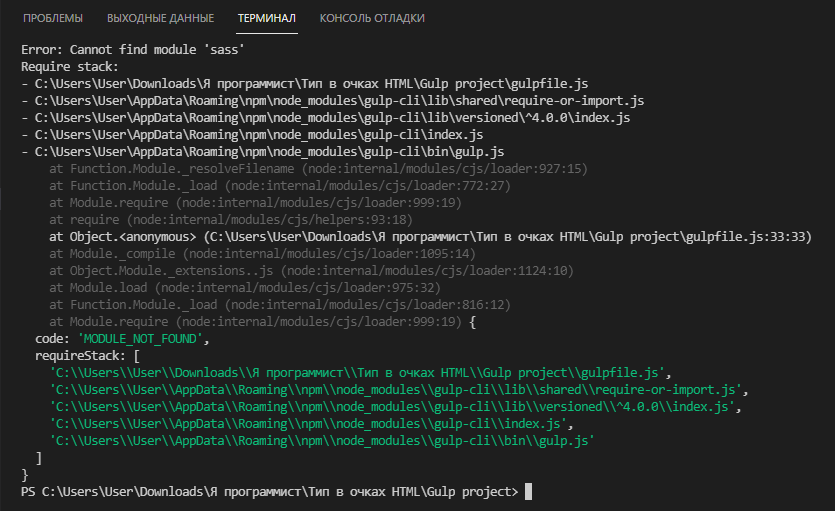835x511 pixels.
Task: Select the ТЕРМИНАЛ tab
Action: (266, 18)
